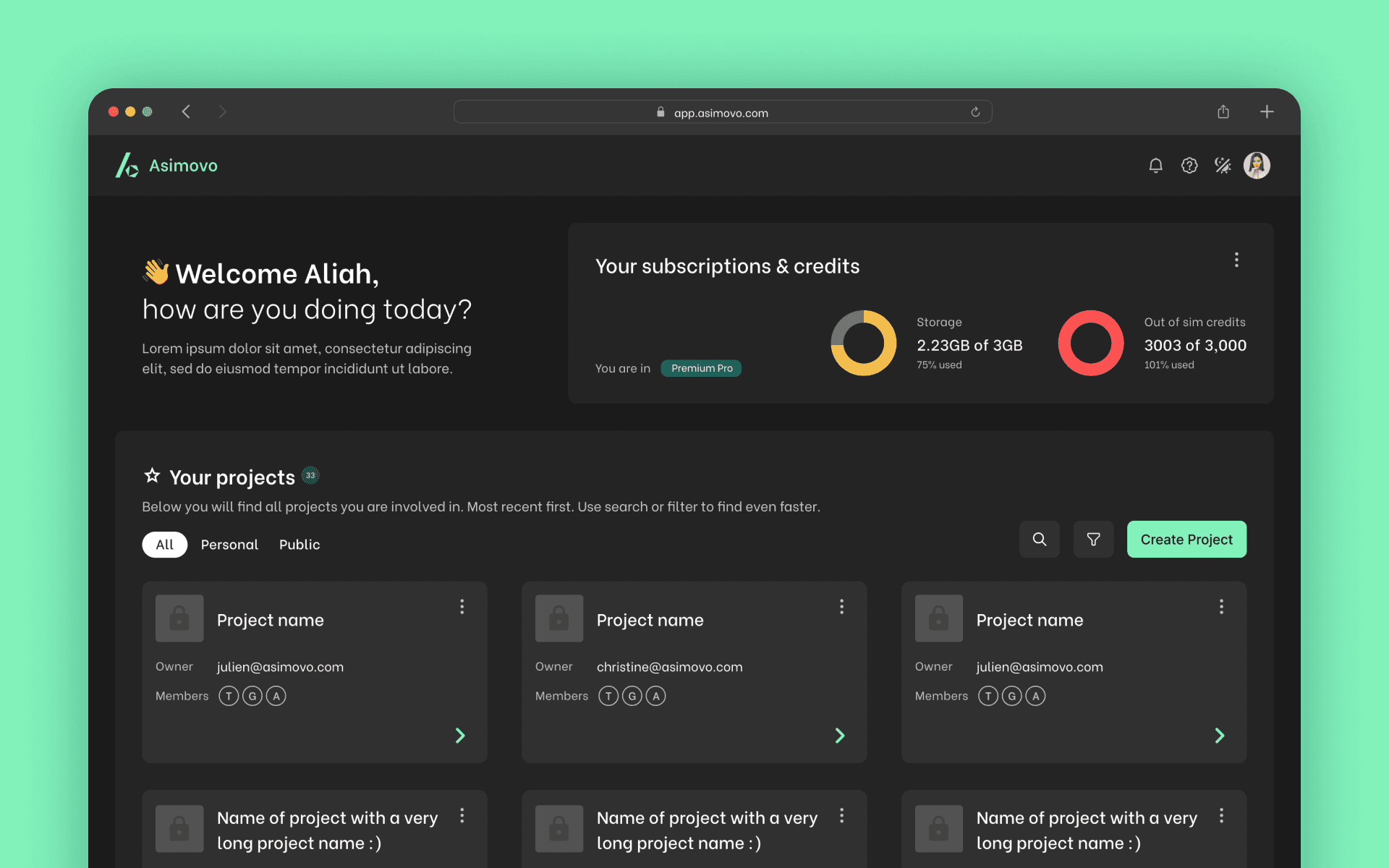Switch to Public projects tab
The height and width of the screenshot is (868, 1389).
[300, 545]
